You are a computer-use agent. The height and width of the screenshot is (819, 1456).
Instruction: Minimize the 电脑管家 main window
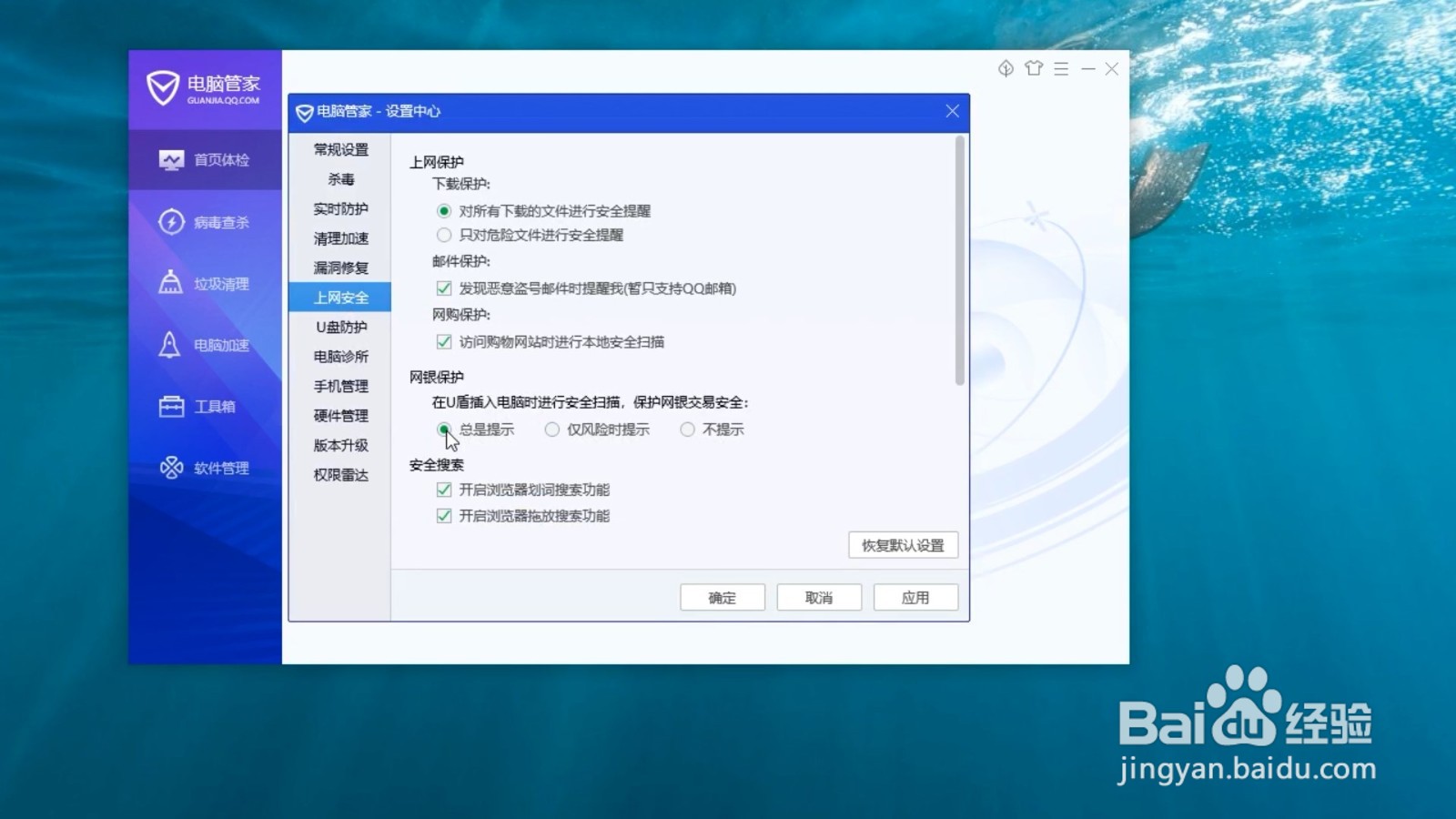1087,69
